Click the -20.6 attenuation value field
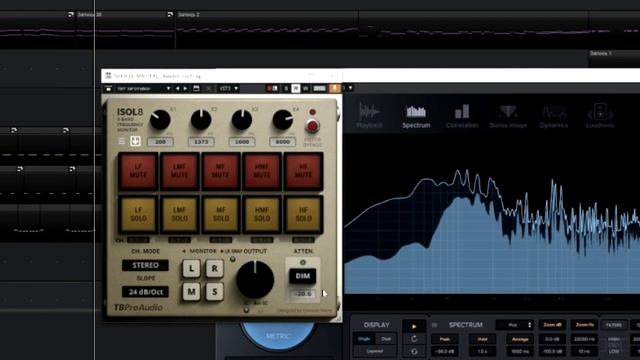The width and height of the screenshot is (640, 360). (302, 294)
